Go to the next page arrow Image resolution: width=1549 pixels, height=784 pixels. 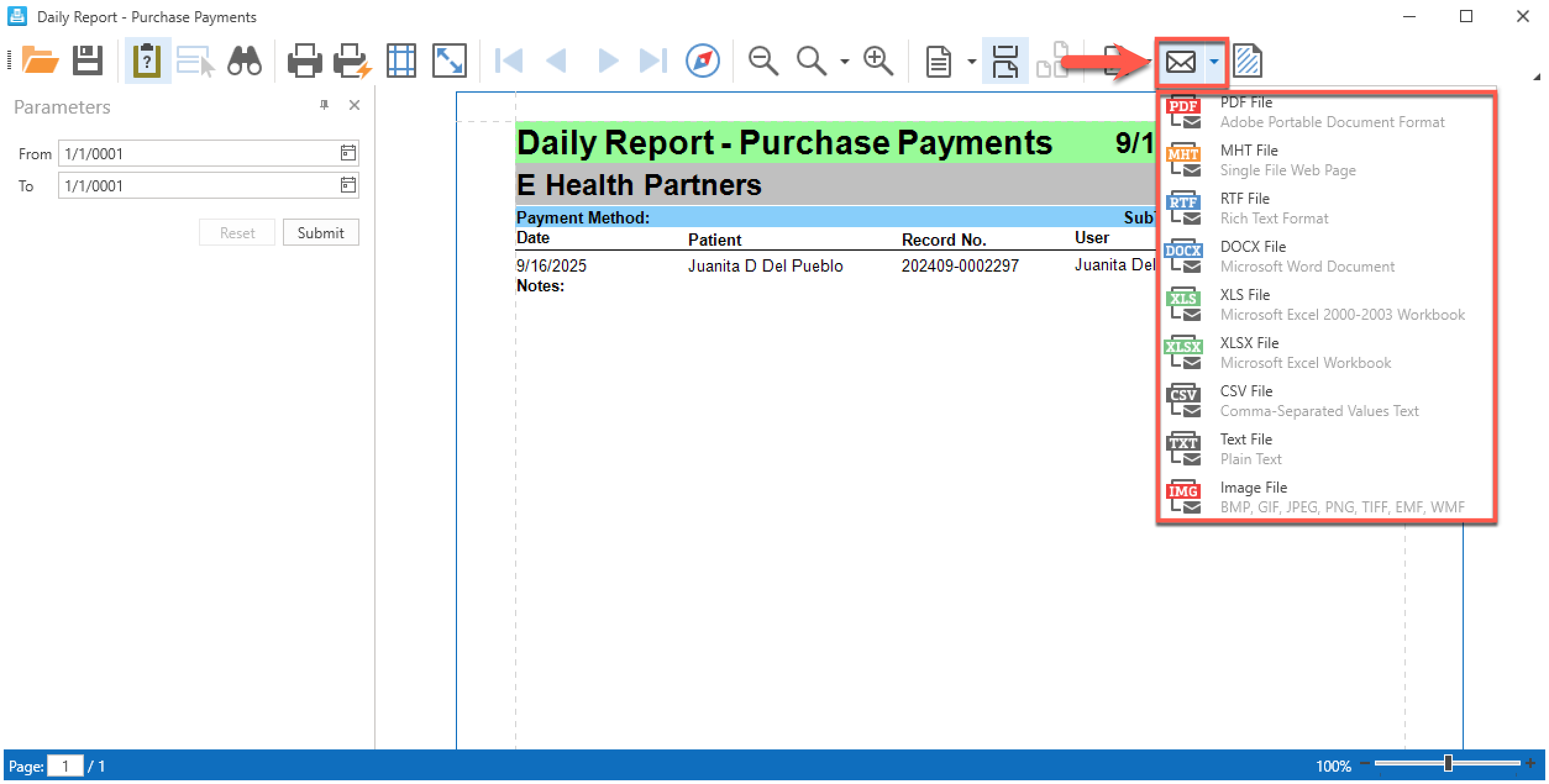(608, 60)
